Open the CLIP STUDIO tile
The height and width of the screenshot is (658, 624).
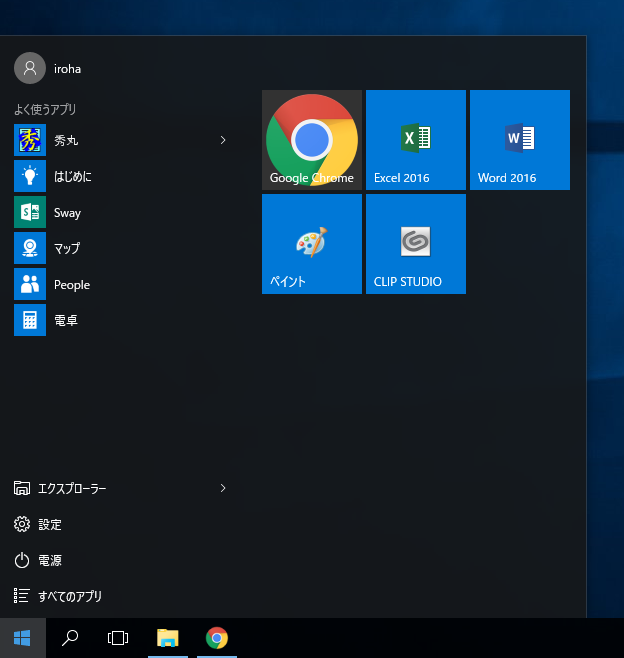416,244
